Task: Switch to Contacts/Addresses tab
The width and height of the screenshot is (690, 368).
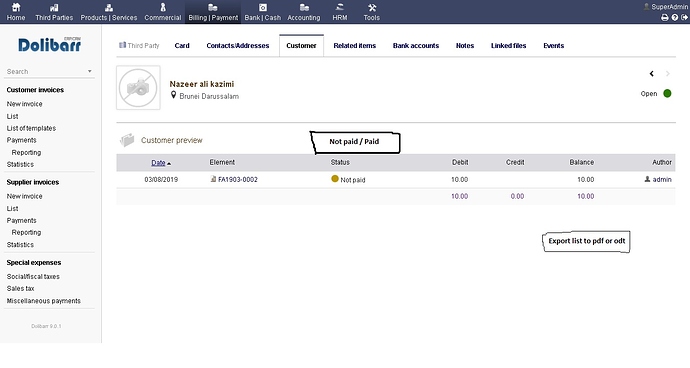Action: (x=238, y=45)
